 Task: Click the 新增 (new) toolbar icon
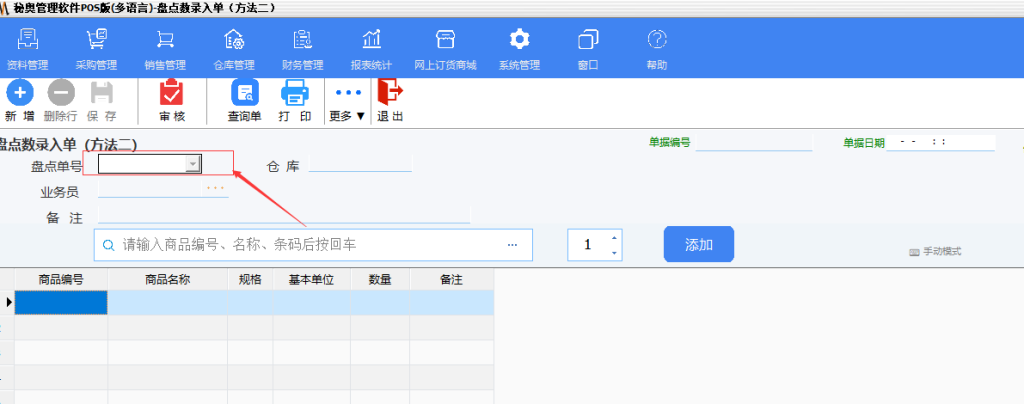tap(20, 94)
